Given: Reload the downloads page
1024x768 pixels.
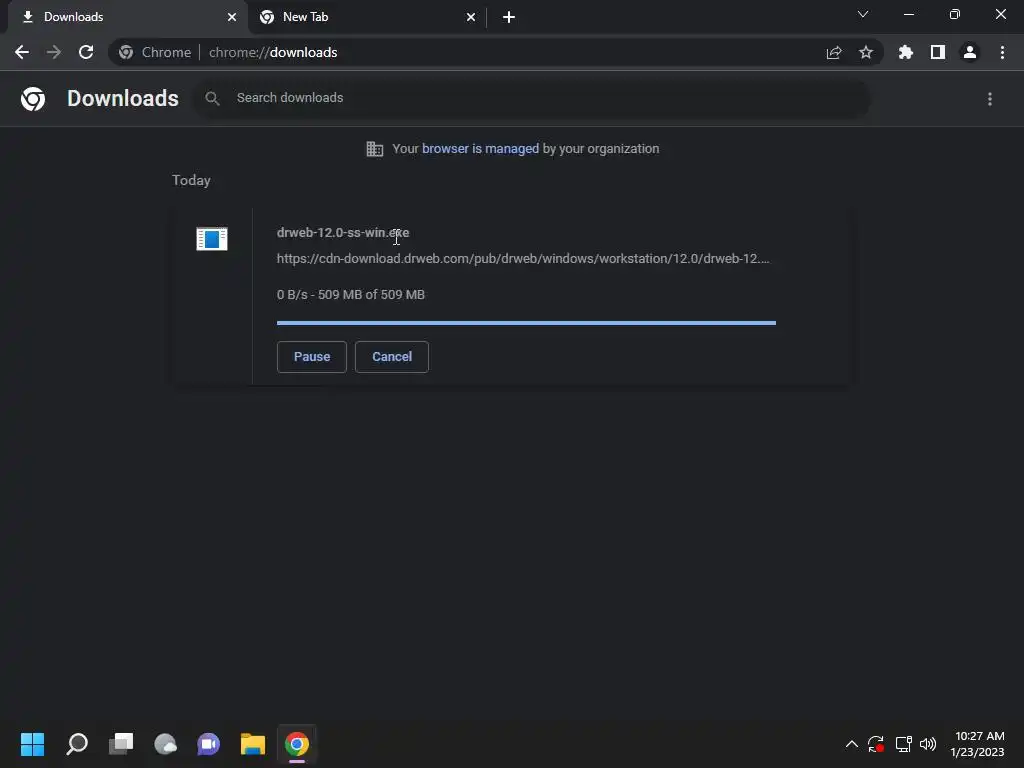Looking at the screenshot, I should tap(86, 52).
